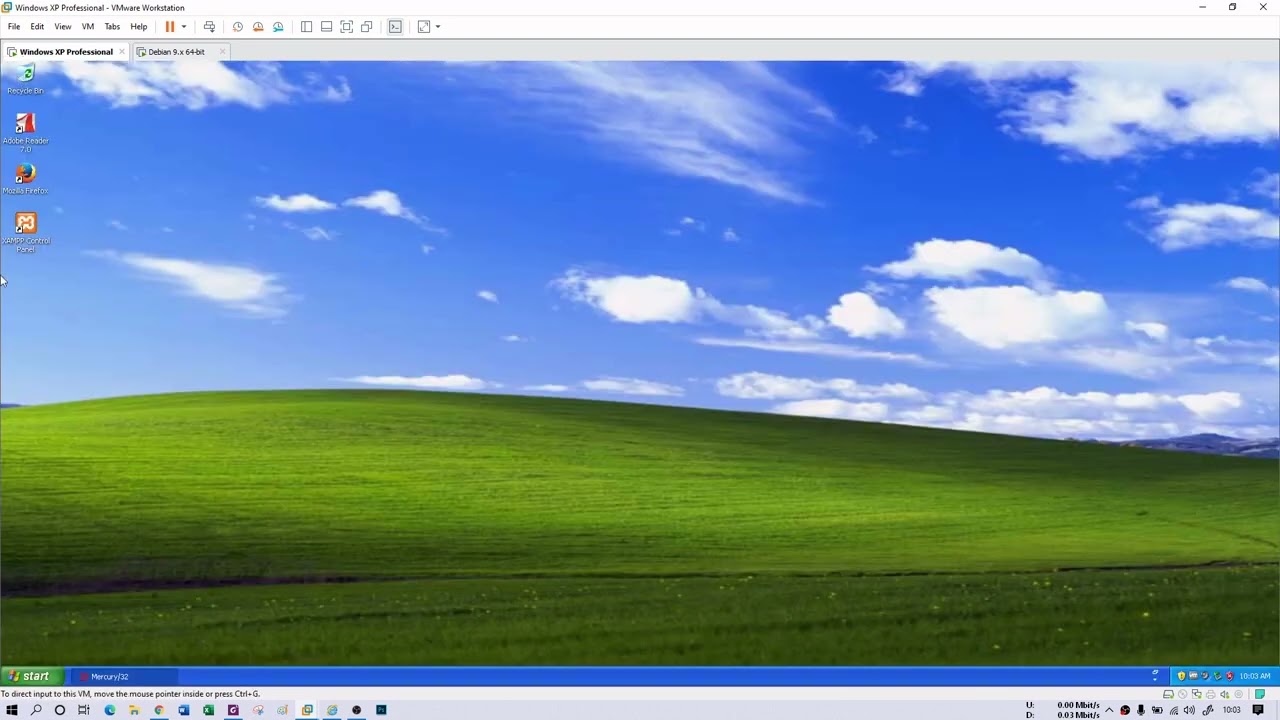The width and height of the screenshot is (1280, 720).
Task: Click the host battery tray icon
Action: tap(1157, 710)
